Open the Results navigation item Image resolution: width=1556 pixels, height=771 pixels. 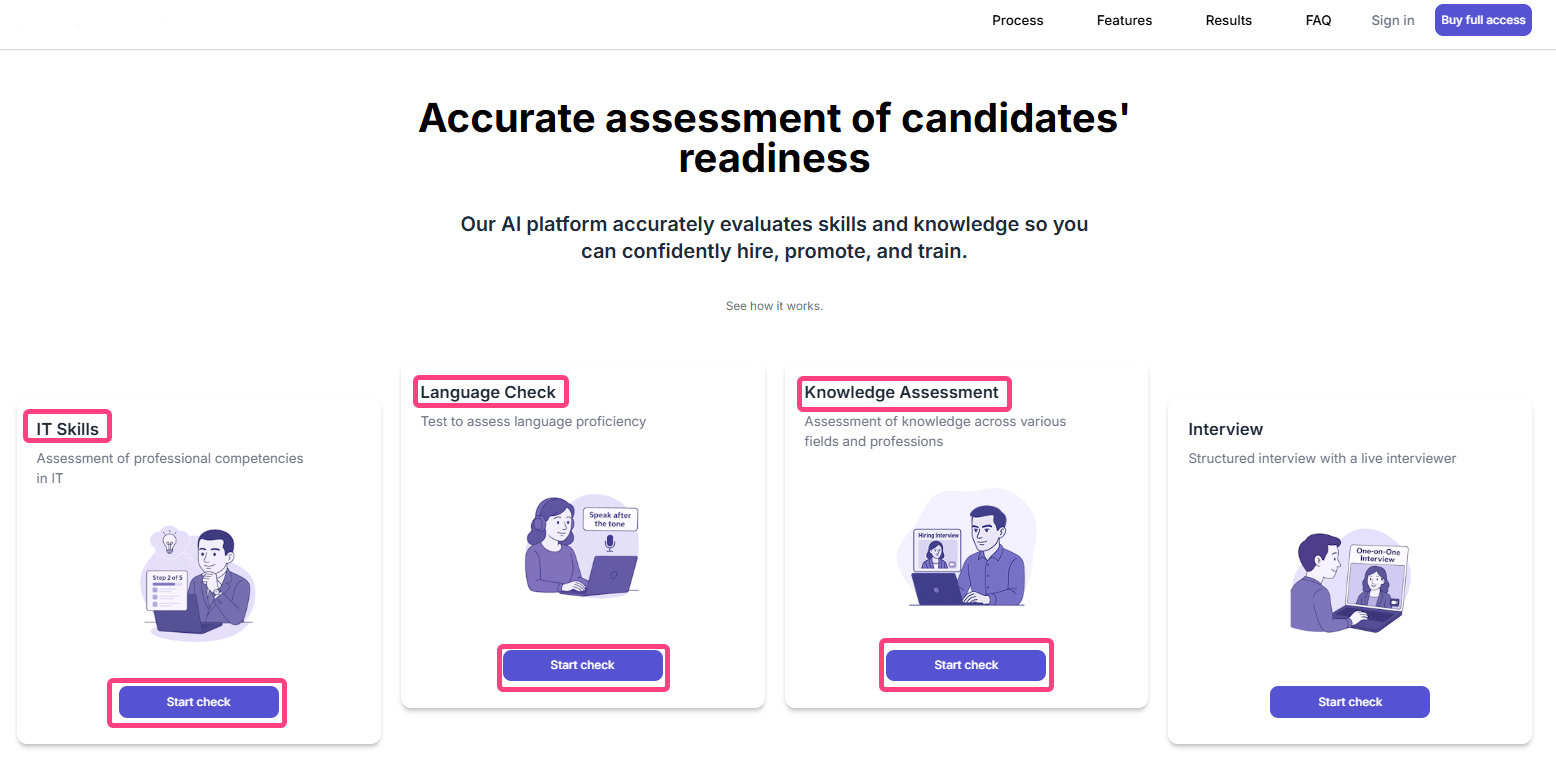click(1228, 20)
